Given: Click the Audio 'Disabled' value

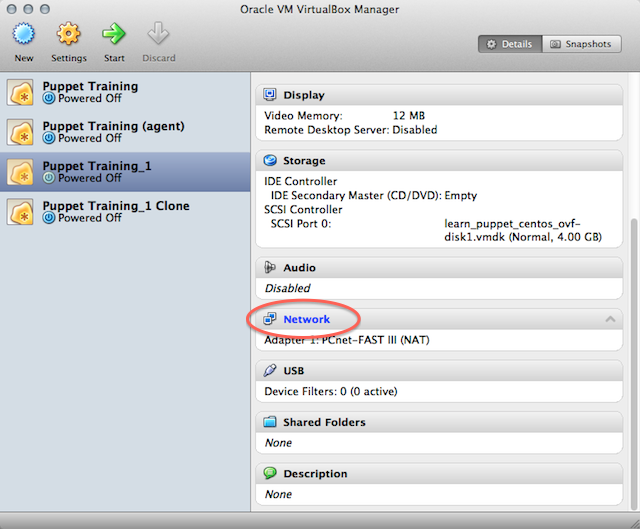Looking at the screenshot, I should click(x=287, y=288).
